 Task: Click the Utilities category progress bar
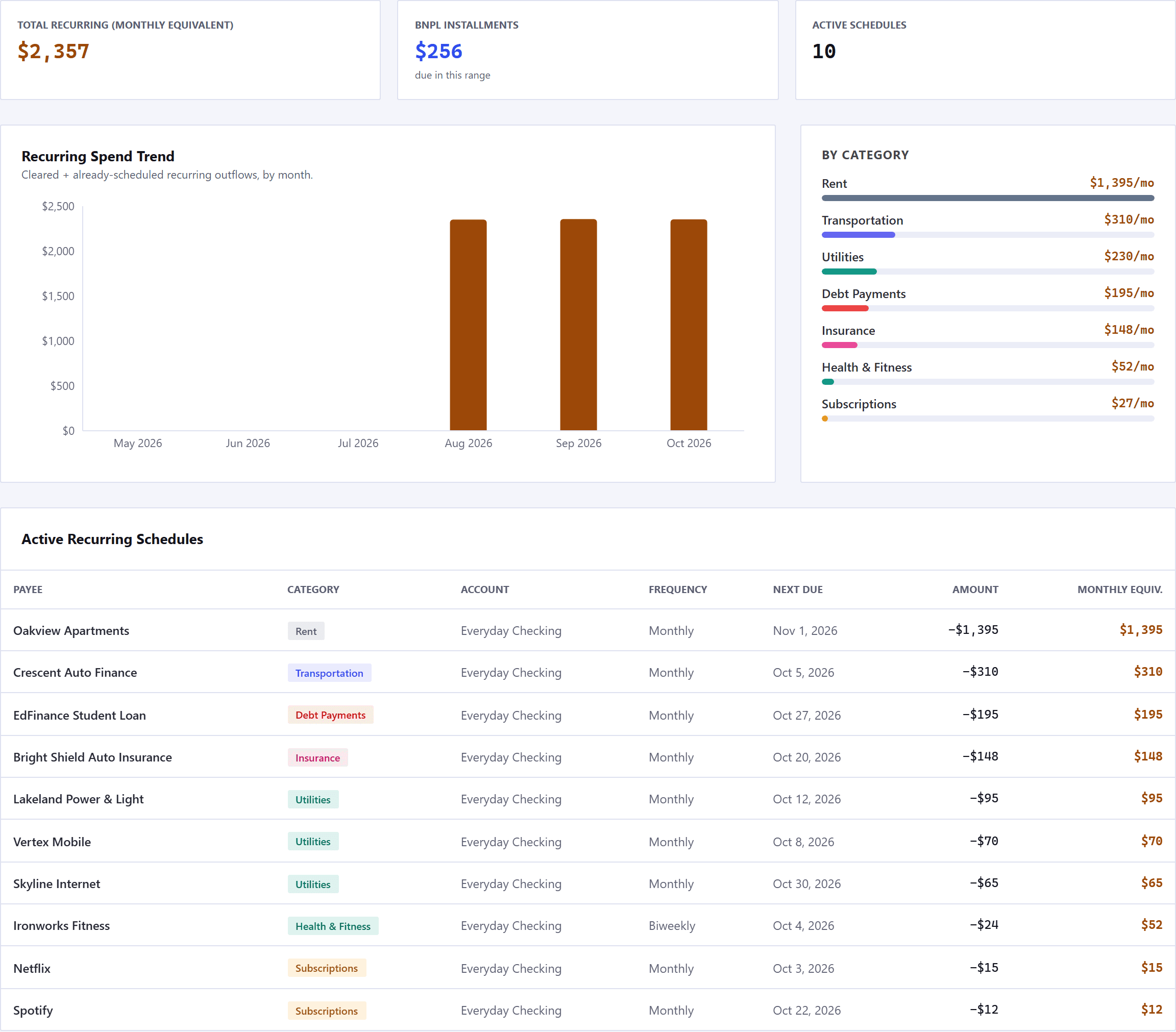988,272
